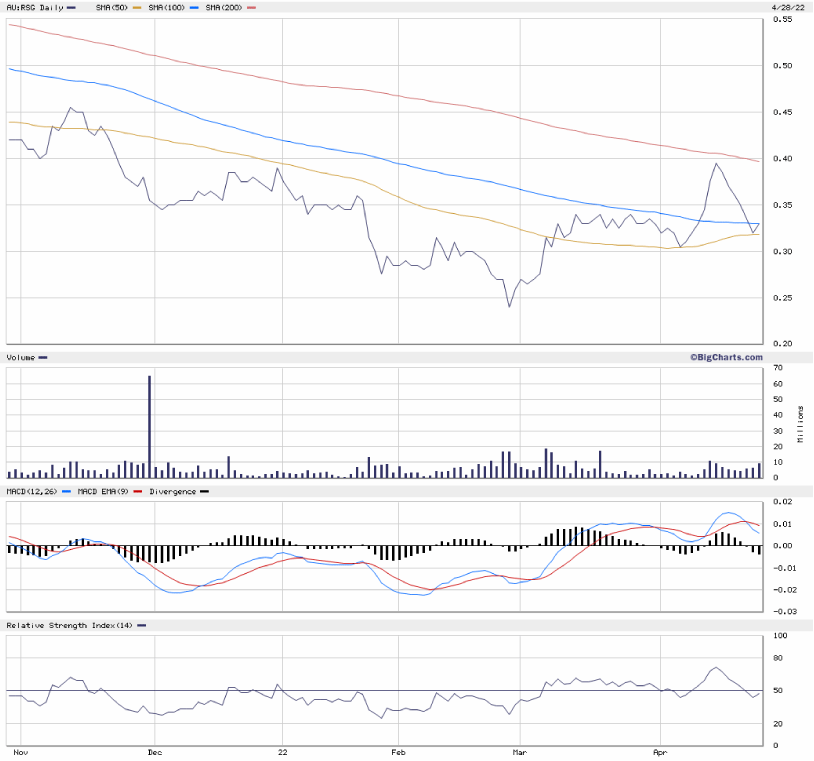Click the AU:RSG Daily legend label

click(35, 8)
